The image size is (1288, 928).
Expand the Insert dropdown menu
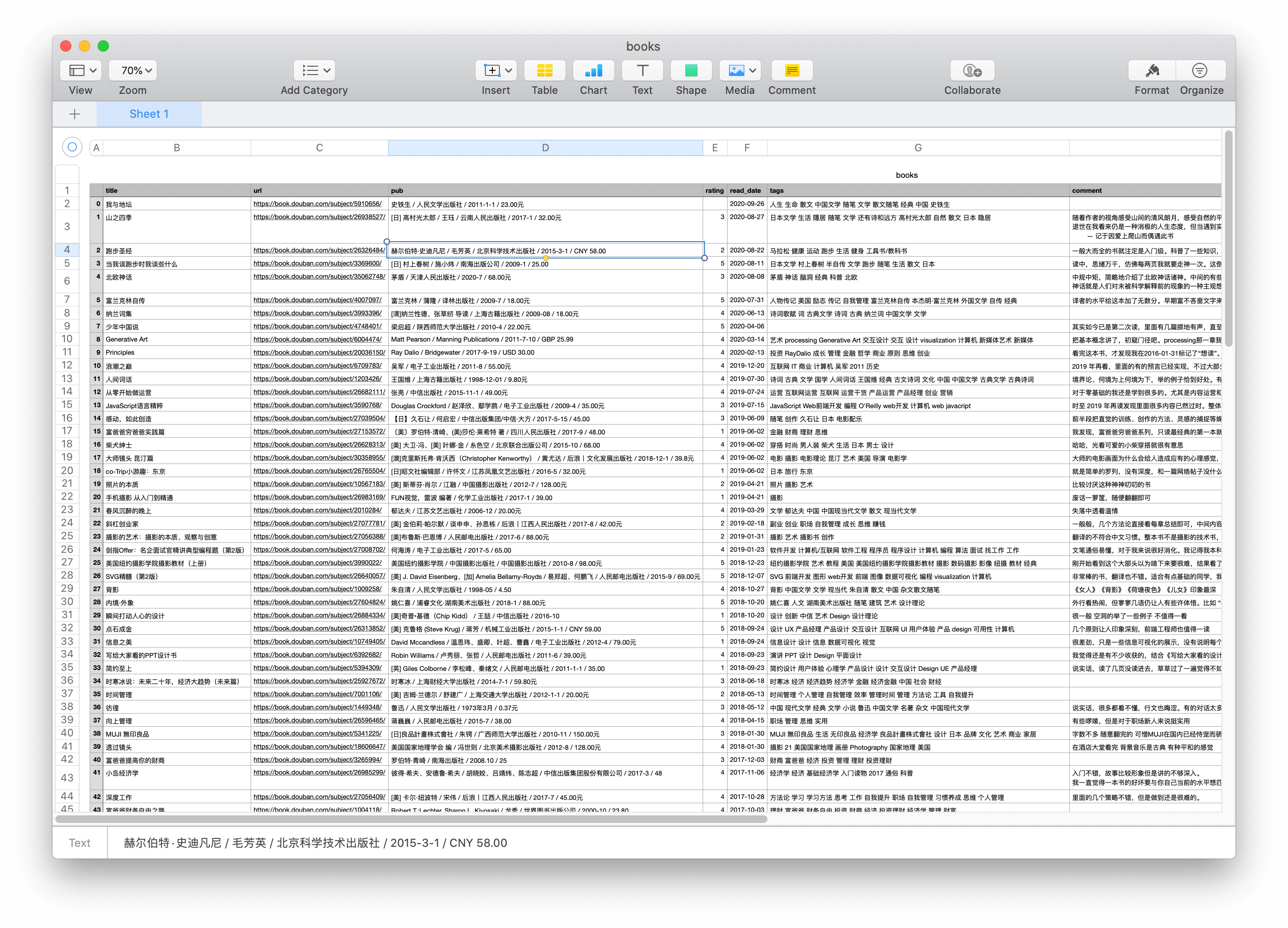click(x=496, y=71)
